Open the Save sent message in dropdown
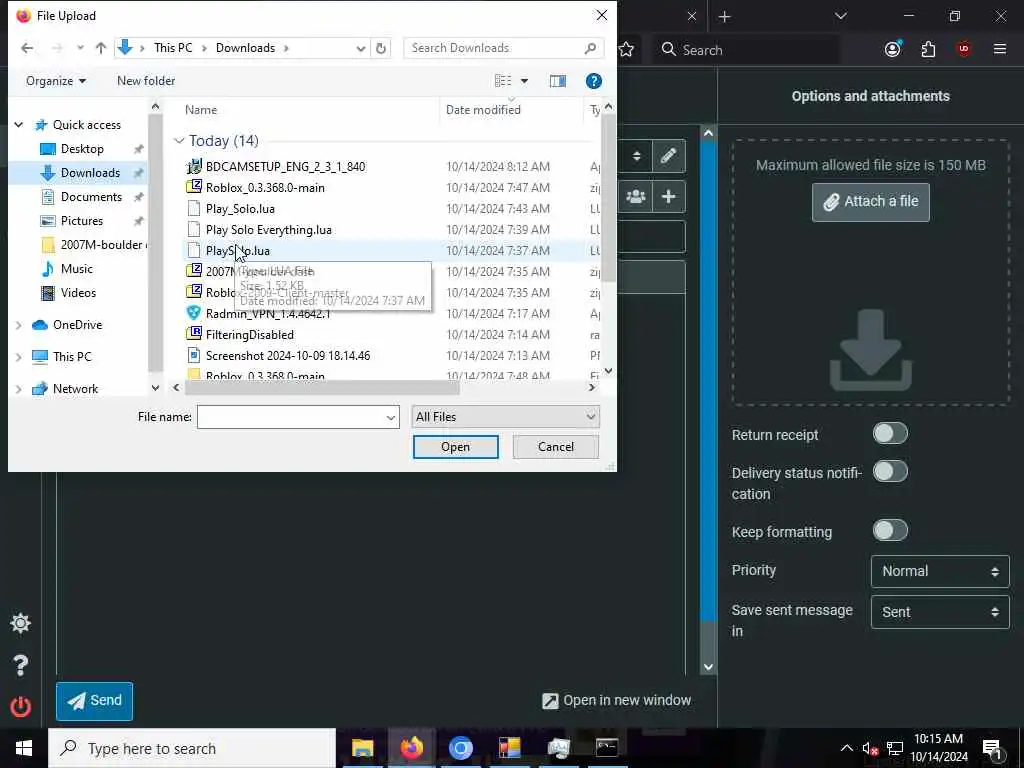The height and width of the screenshot is (768, 1024). (x=940, y=612)
